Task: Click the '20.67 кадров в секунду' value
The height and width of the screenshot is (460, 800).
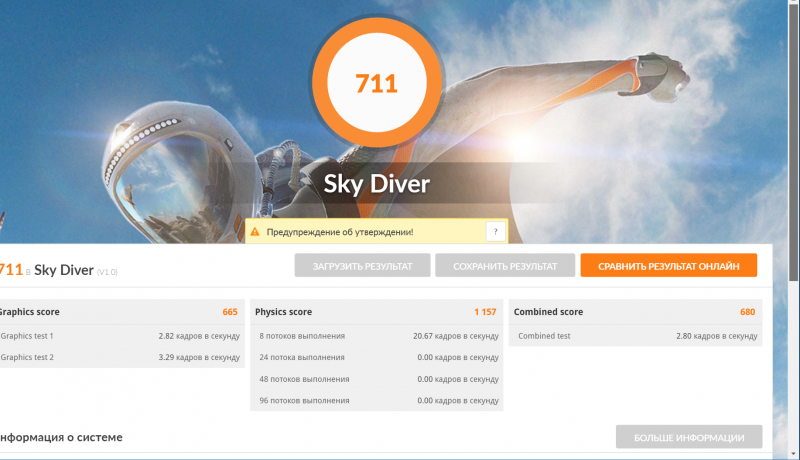Action: coord(456,336)
